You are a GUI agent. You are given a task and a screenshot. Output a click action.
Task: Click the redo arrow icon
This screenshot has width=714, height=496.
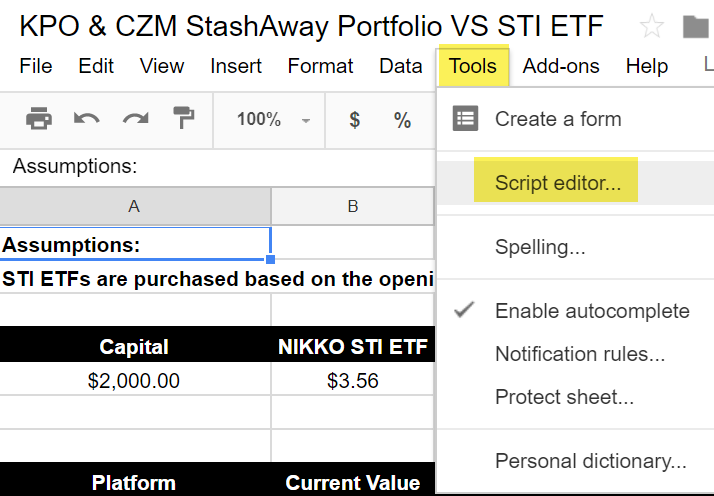coord(136,119)
